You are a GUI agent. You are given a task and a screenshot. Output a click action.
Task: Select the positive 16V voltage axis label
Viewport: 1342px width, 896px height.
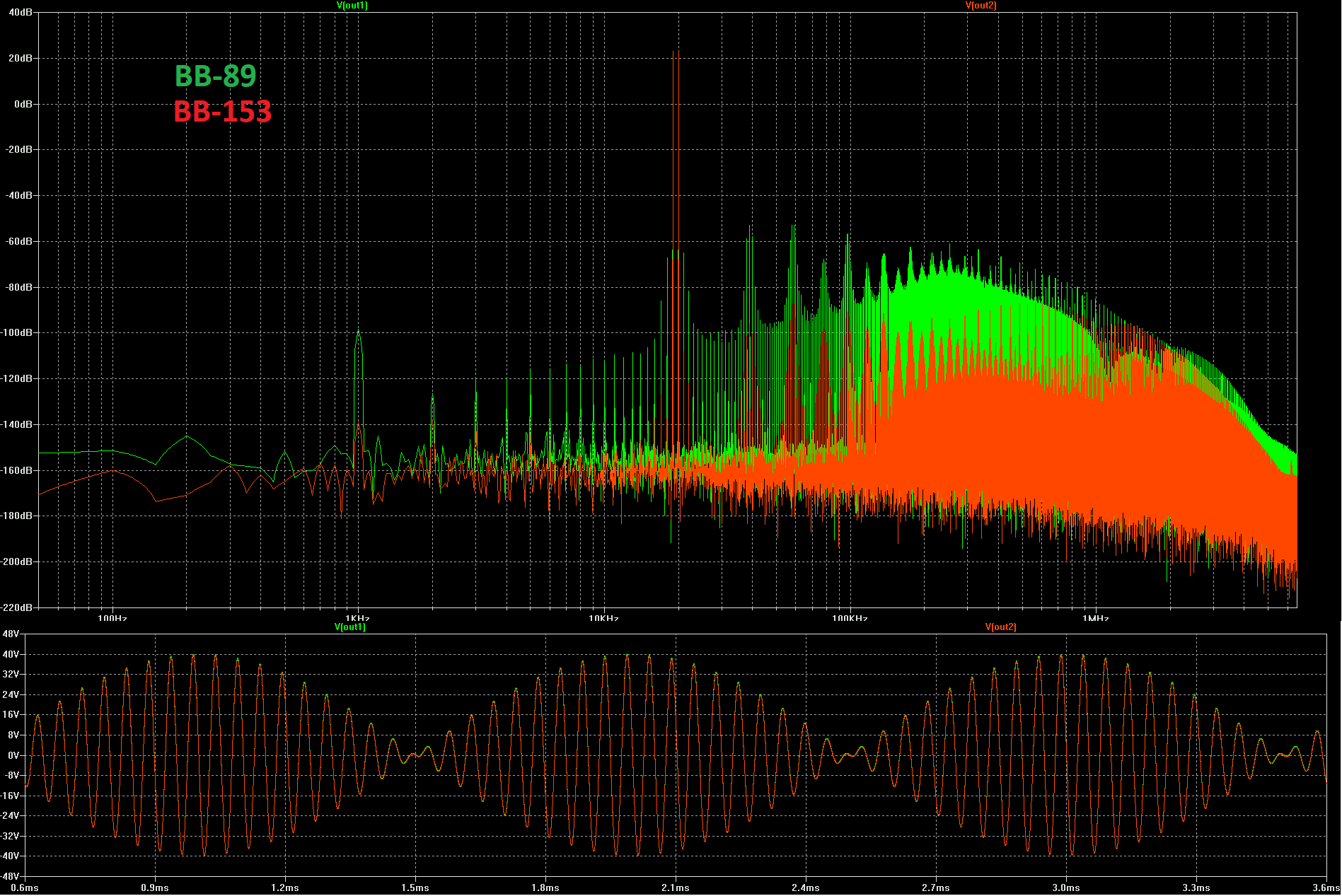11,715
